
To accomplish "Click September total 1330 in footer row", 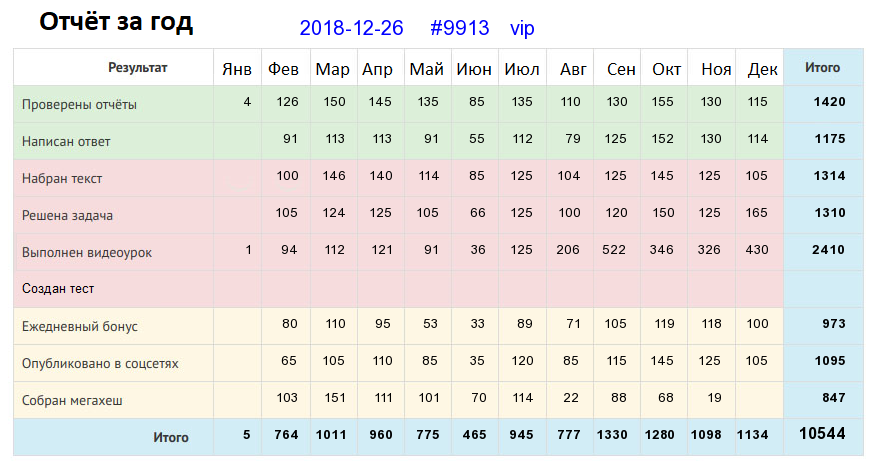I will pyautogui.click(x=612, y=435).
